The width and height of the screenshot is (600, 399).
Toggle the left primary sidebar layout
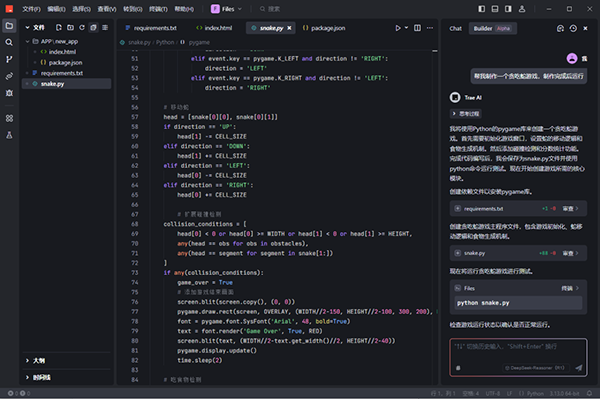[482, 9]
